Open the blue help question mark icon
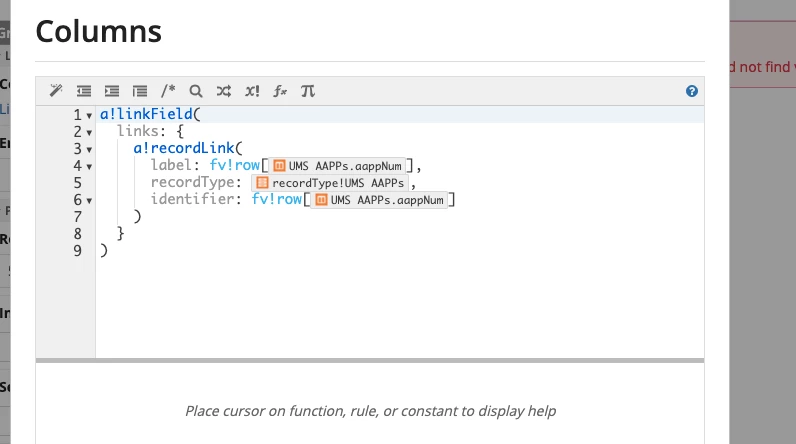 coord(692,91)
